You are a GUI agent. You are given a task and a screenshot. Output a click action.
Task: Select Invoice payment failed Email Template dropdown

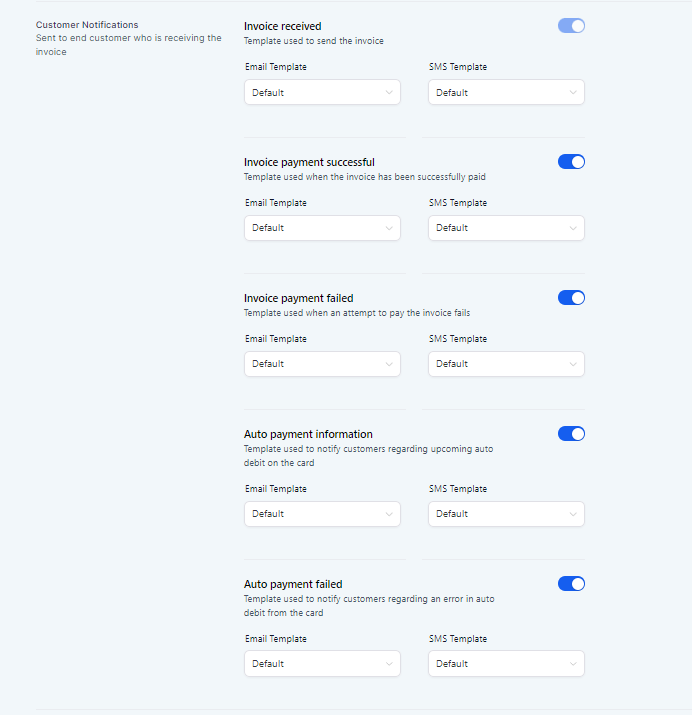click(322, 364)
